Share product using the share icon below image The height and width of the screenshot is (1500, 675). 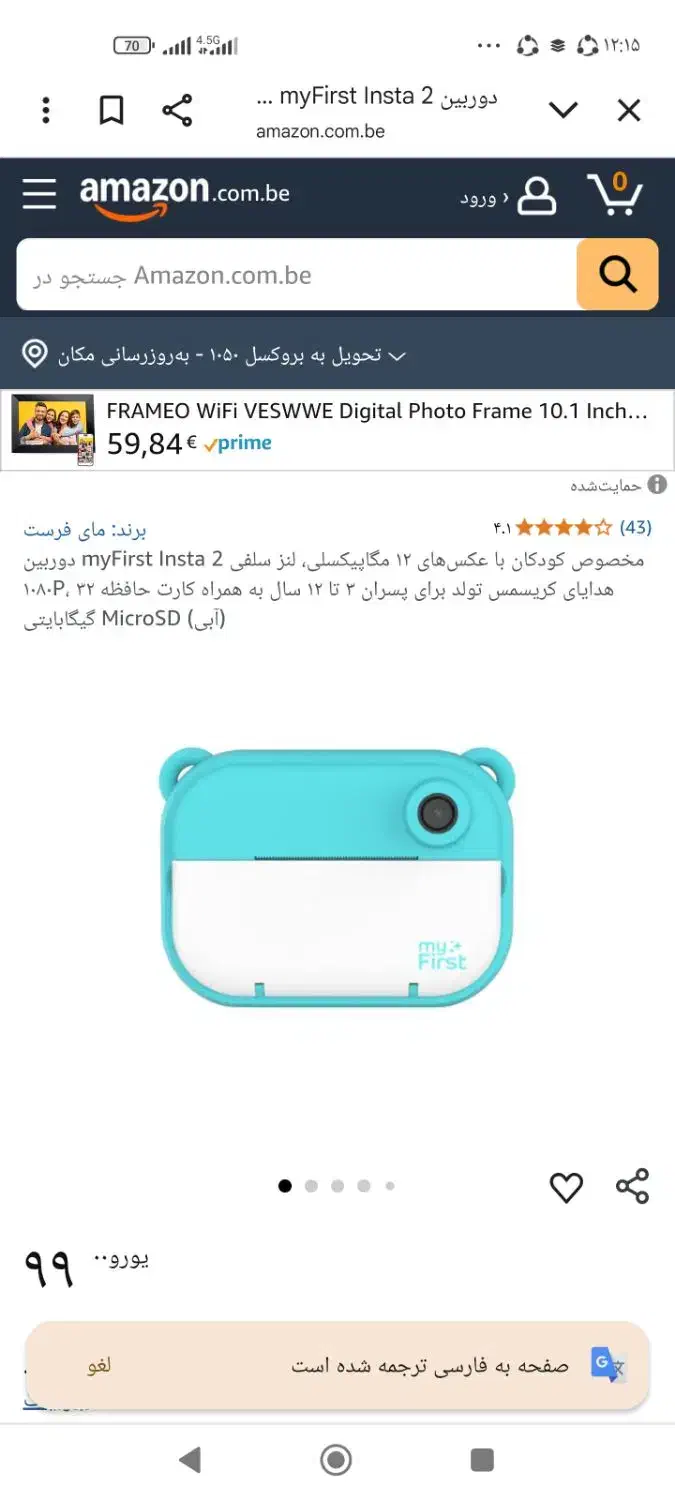[632, 1186]
